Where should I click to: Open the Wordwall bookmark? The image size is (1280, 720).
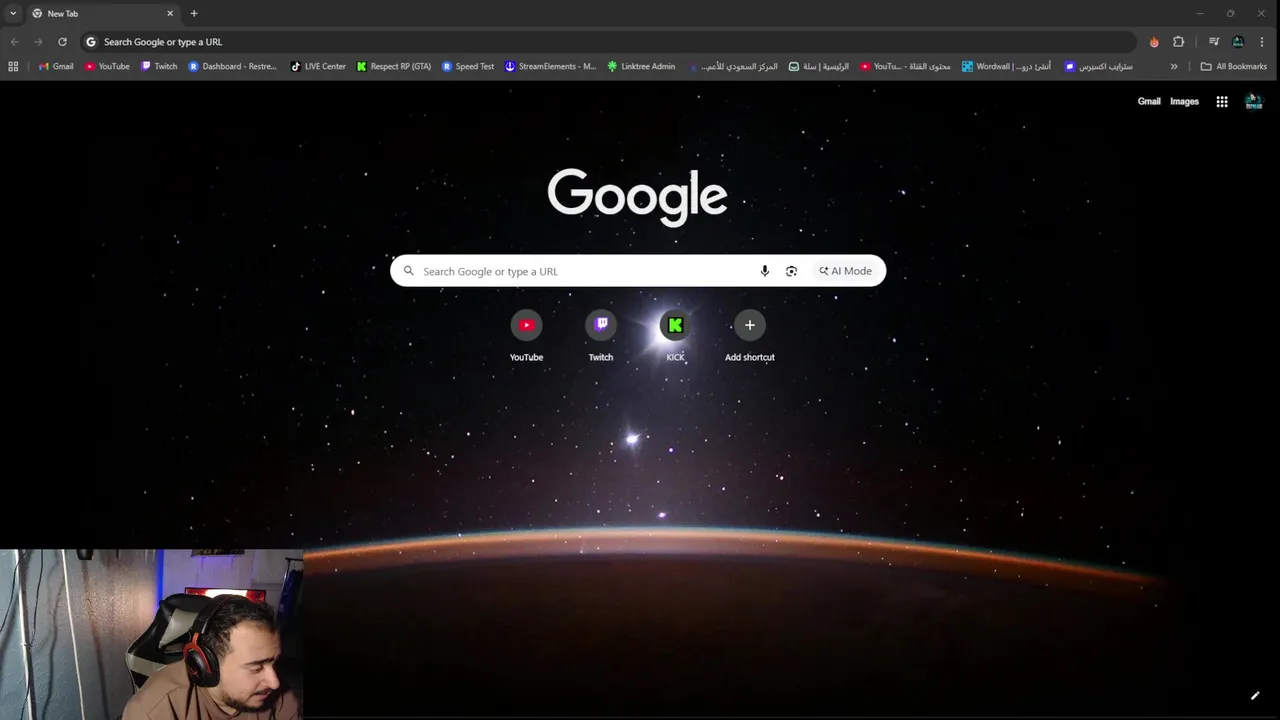(x=1006, y=66)
